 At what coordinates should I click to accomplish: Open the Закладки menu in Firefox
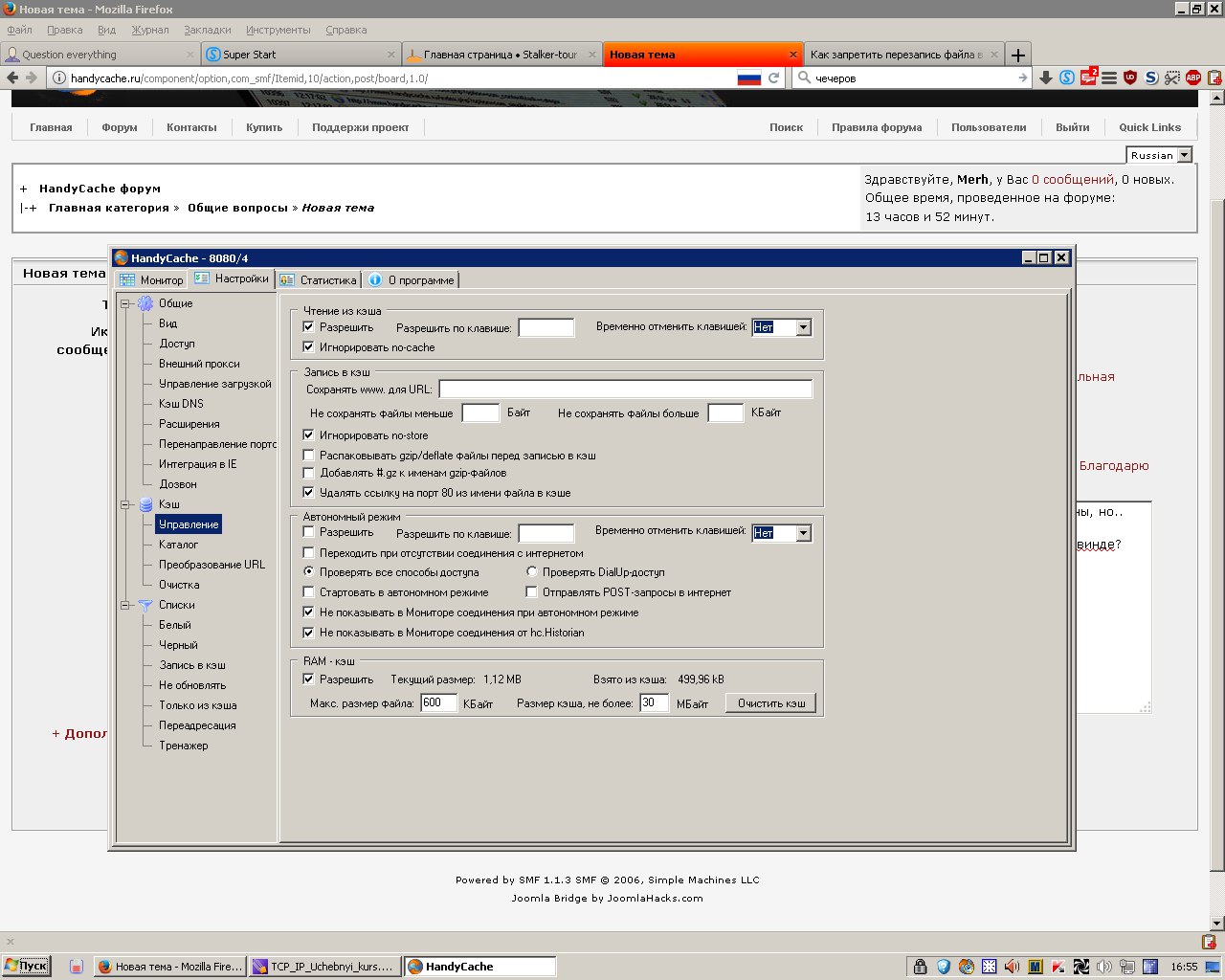207,30
